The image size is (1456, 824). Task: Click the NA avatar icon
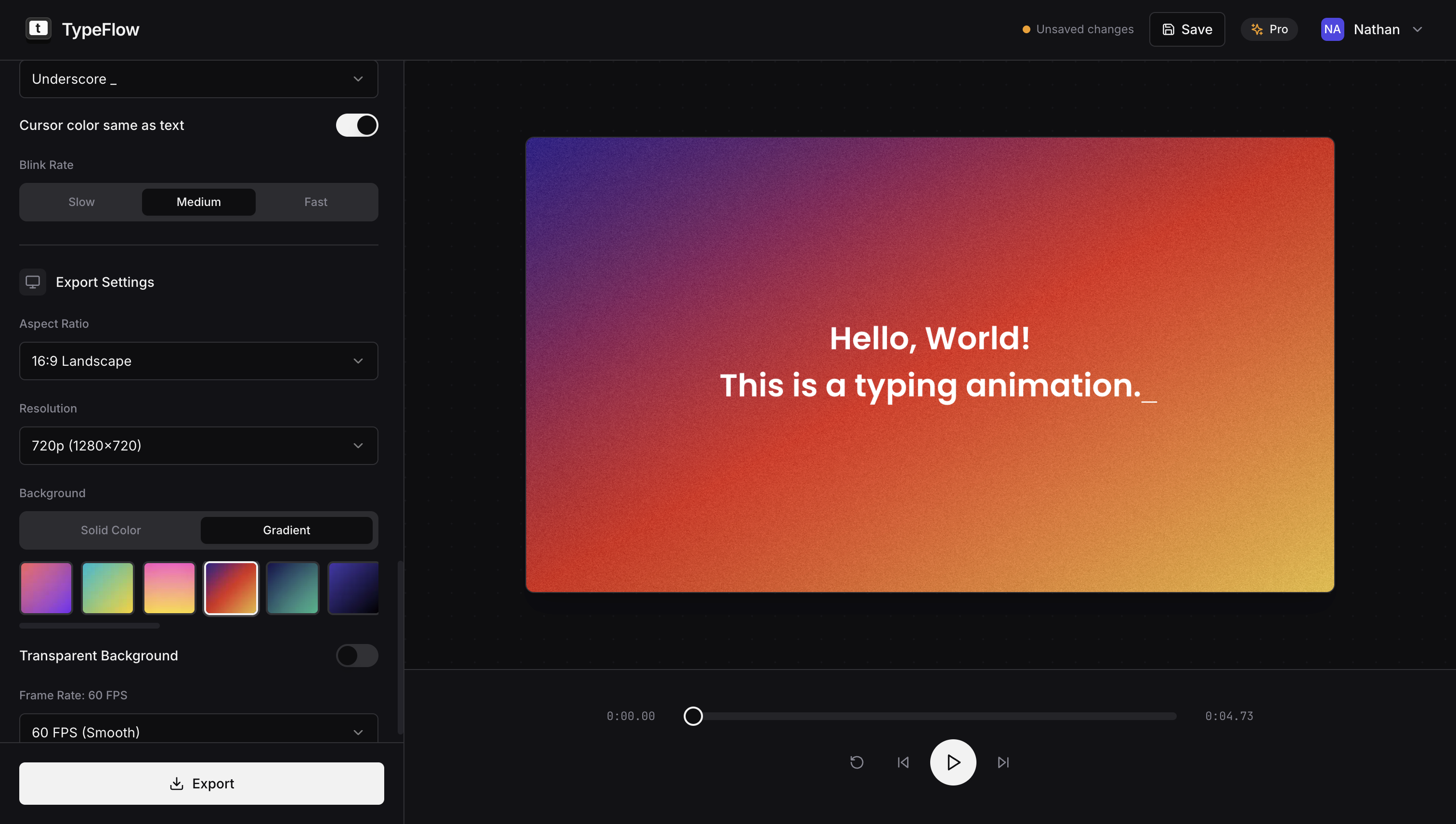pos(1332,29)
